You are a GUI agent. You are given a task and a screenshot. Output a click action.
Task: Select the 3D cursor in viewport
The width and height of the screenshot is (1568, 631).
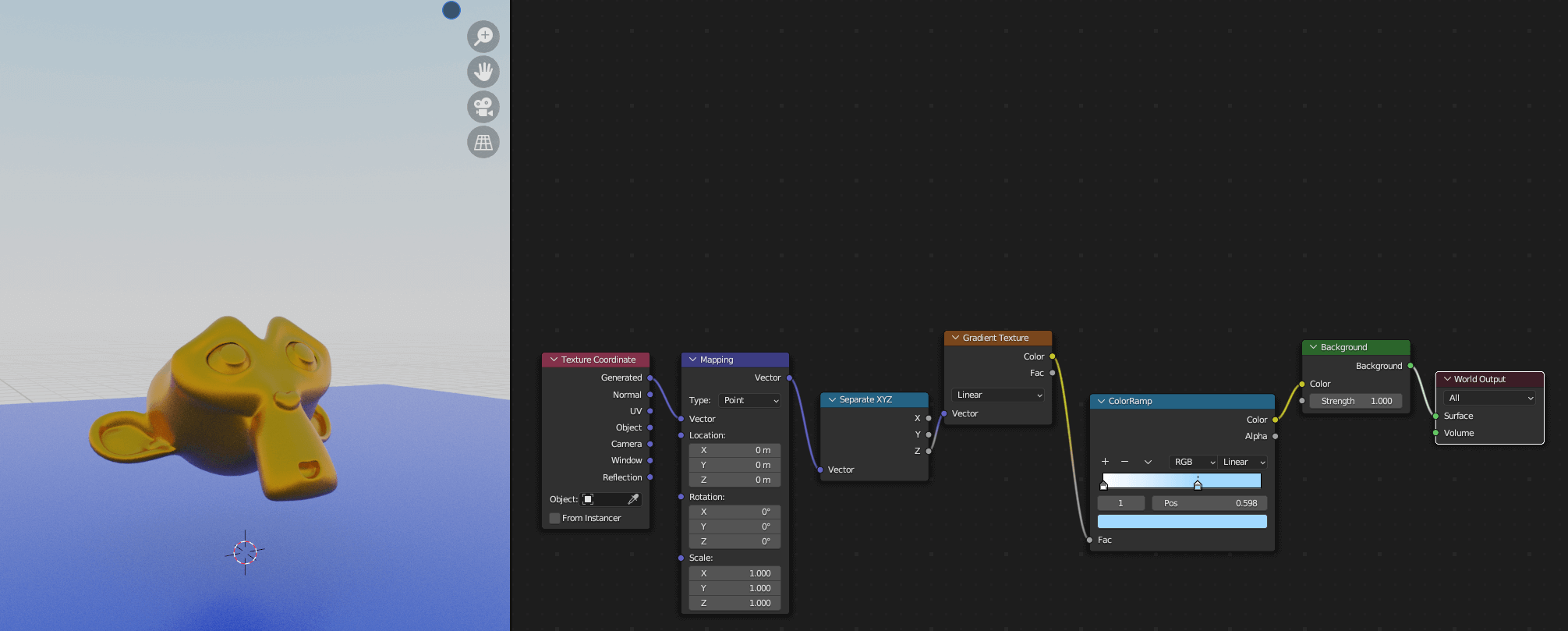(245, 552)
